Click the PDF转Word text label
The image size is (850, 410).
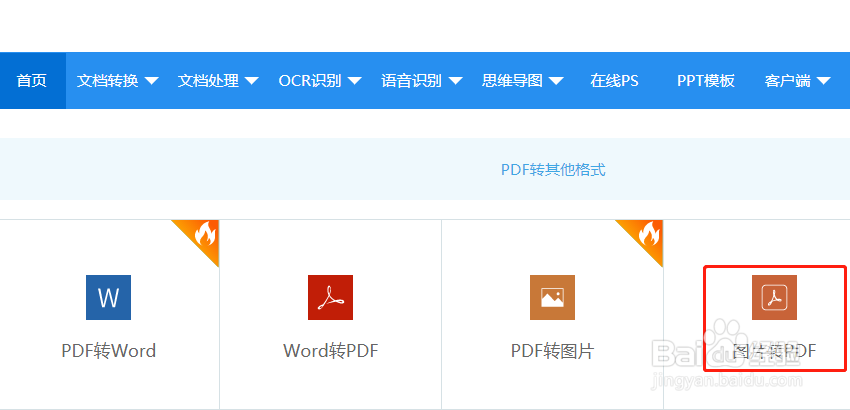[x=108, y=351]
